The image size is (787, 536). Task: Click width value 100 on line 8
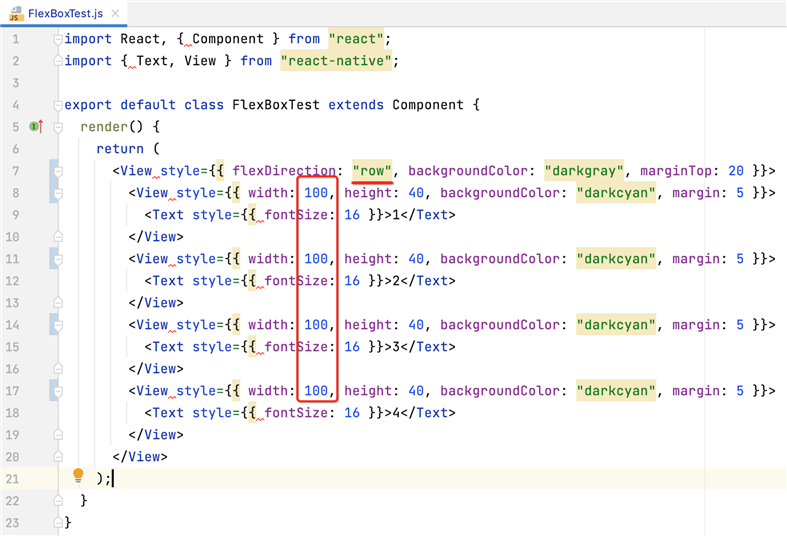click(316, 193)
